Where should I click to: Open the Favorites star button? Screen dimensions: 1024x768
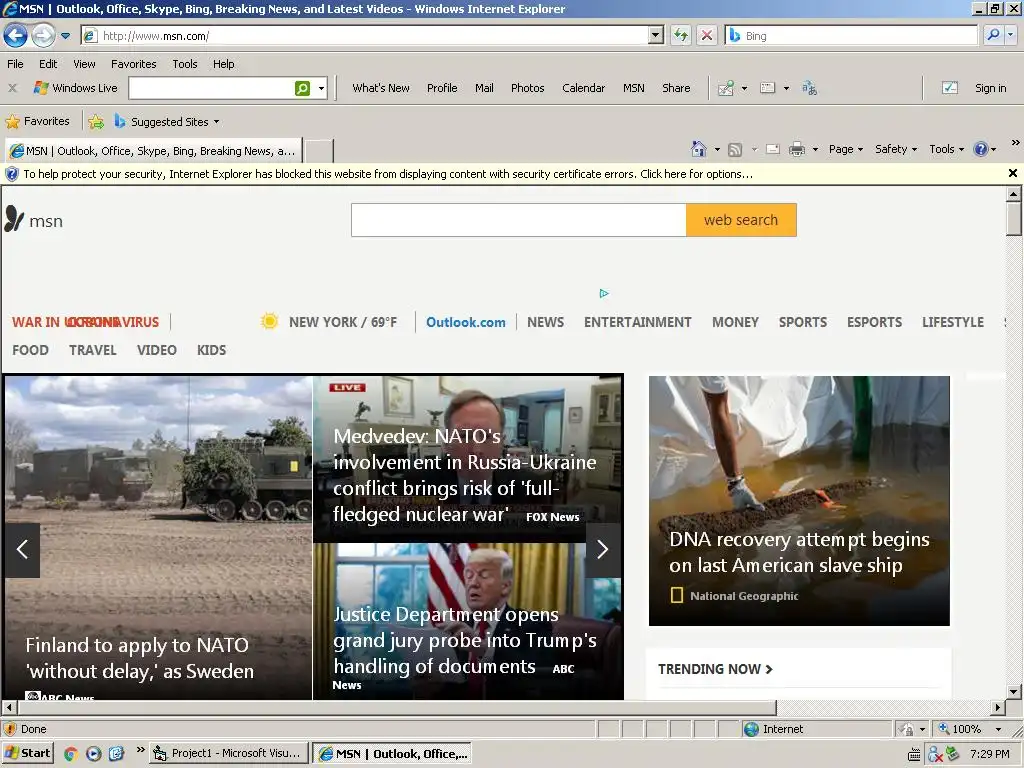click(37, 121)
